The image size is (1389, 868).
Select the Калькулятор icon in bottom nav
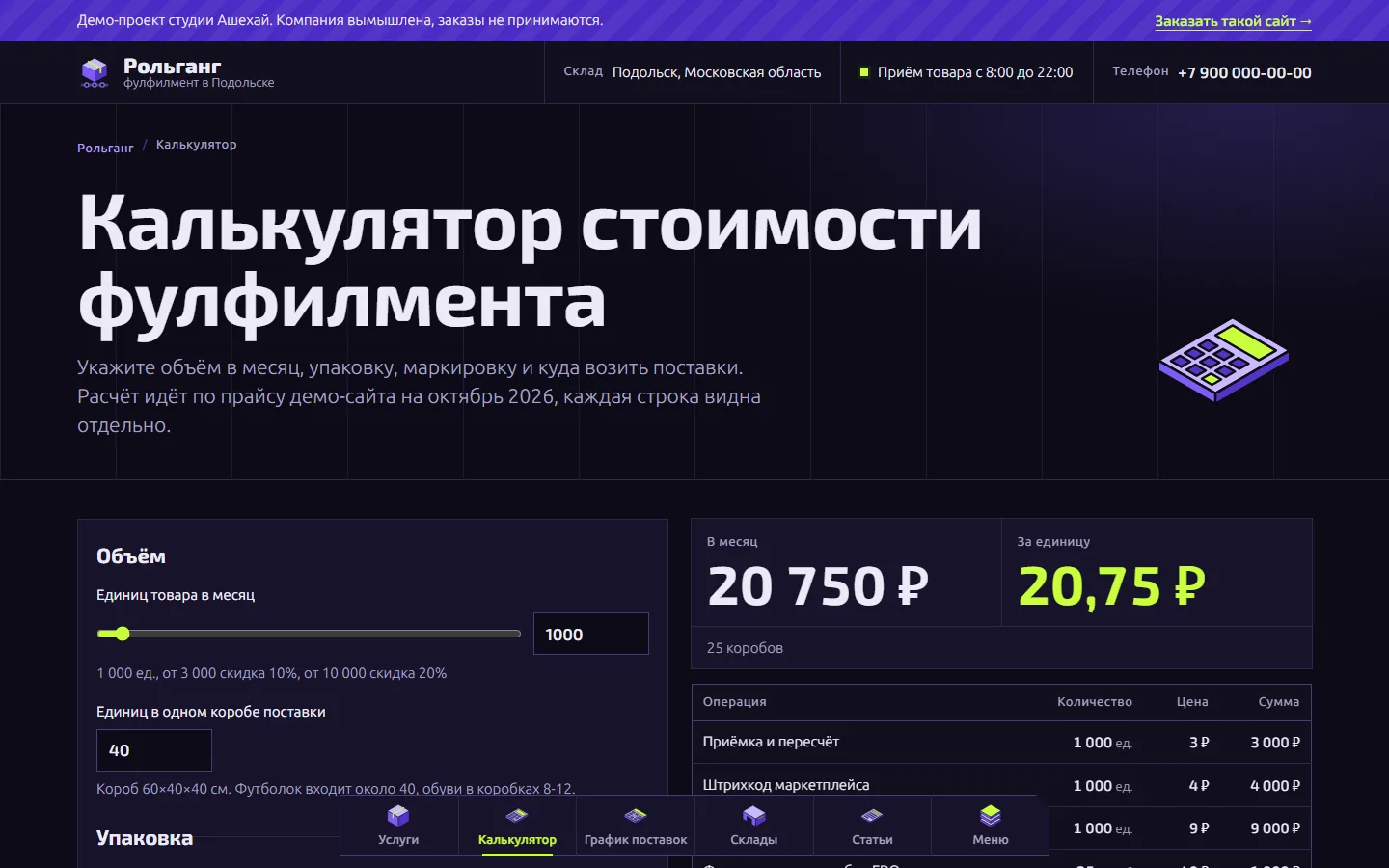tap(517, 816)
